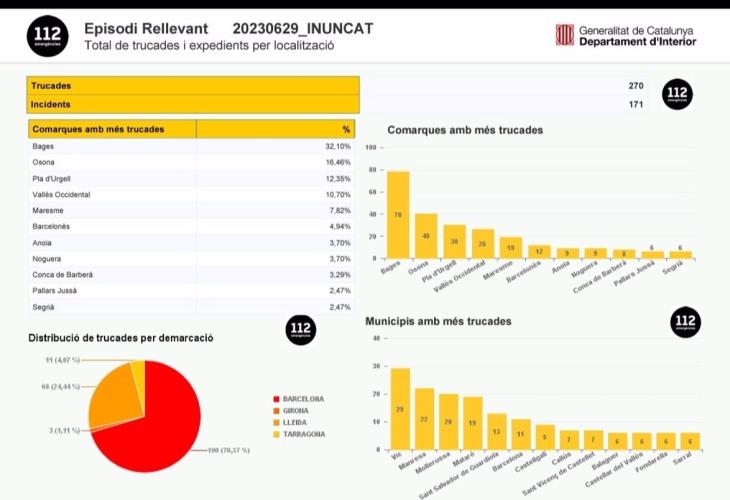This screenshot has width=730, height=500.
Task: Click the Generalitat de Catalunya emblem
Action: tap(564, 35)
